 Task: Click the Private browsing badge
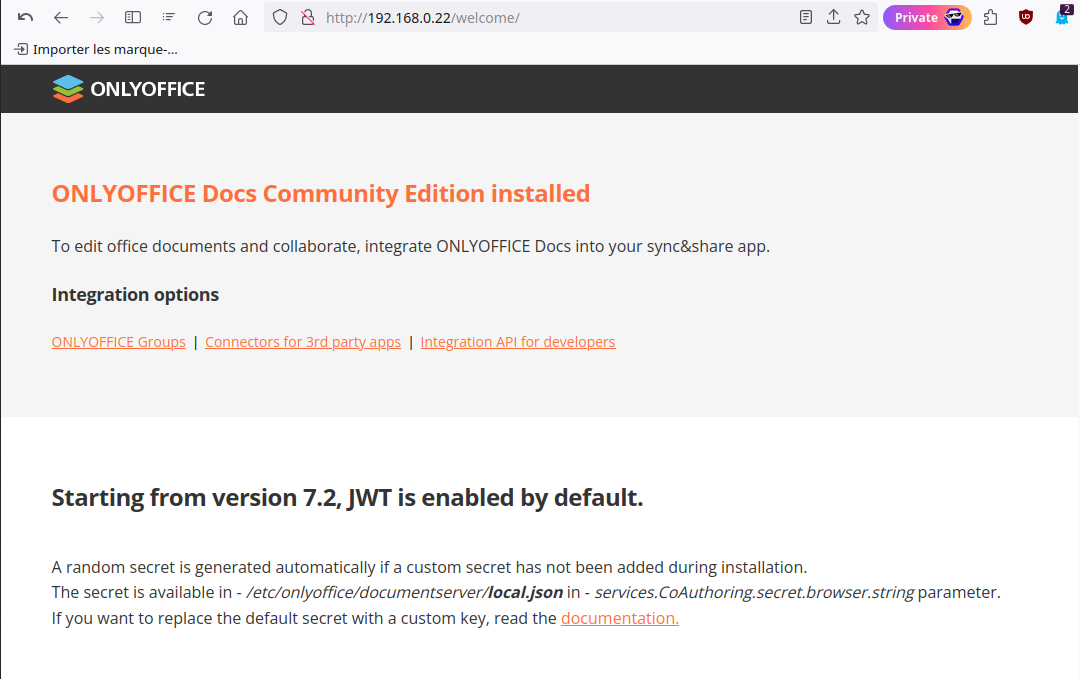926,18
